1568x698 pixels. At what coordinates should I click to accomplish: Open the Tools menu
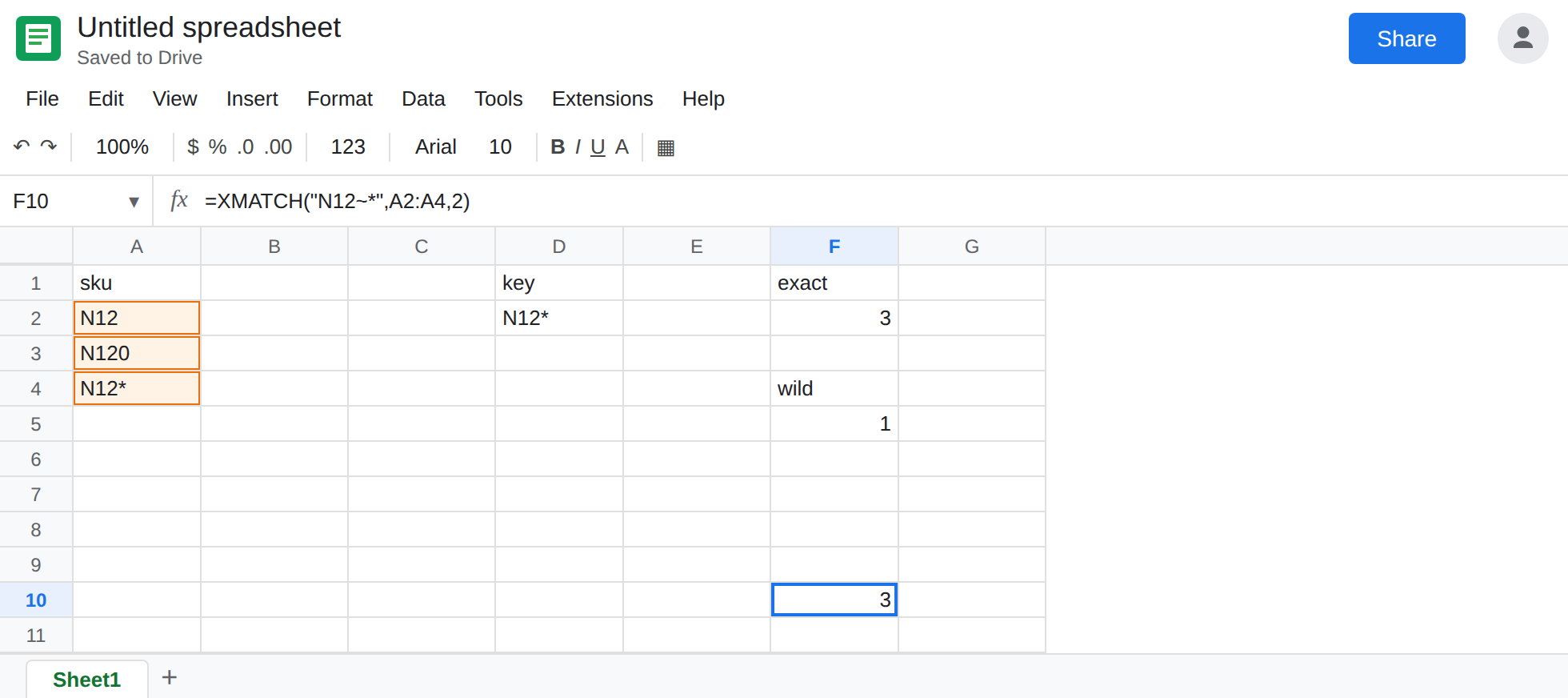[x=498, y=98]
